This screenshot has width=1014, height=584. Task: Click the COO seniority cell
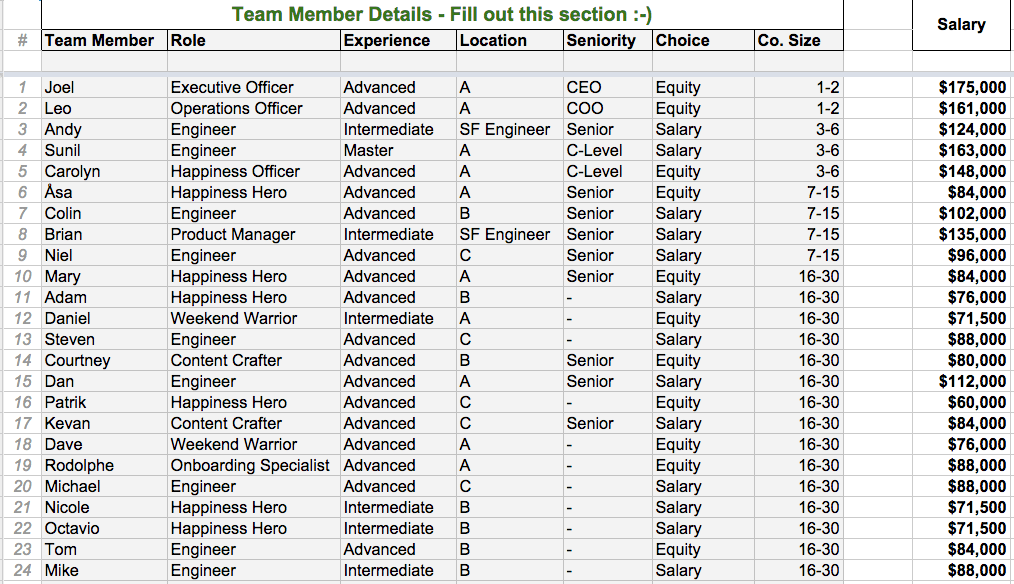pyautogui.click(x=585, y=108)
